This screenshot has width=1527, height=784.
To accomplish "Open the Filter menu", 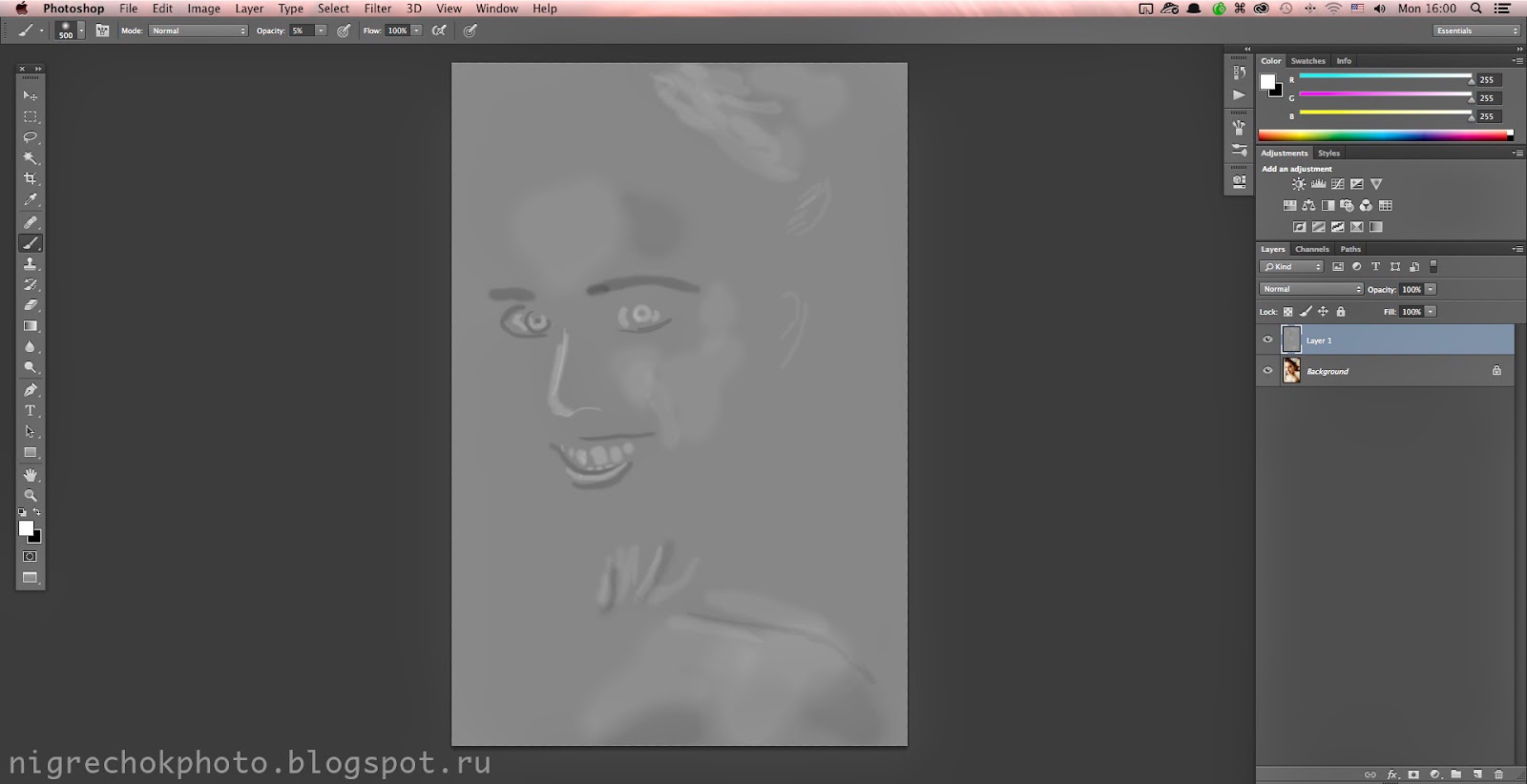I will [378, 9].
